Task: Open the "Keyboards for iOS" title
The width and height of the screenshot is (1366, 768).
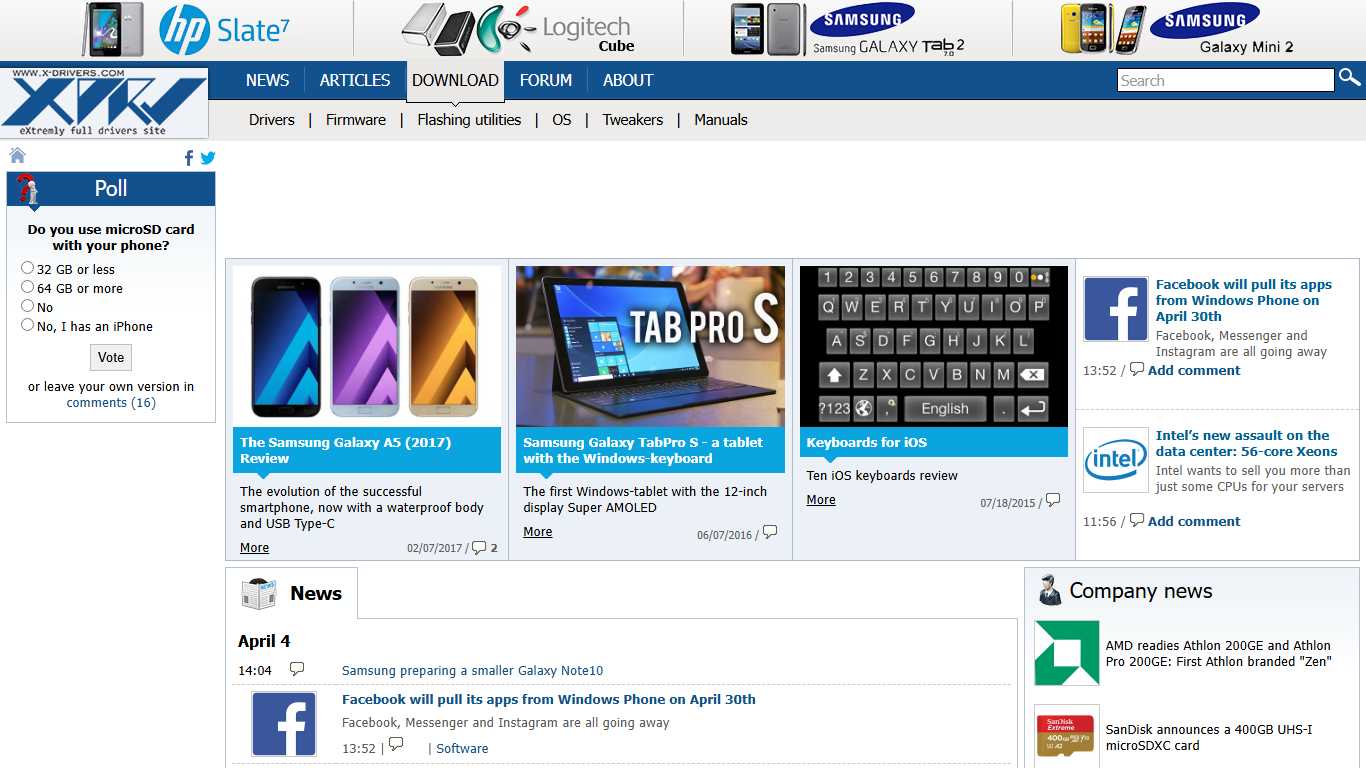Action: (867, 442)
